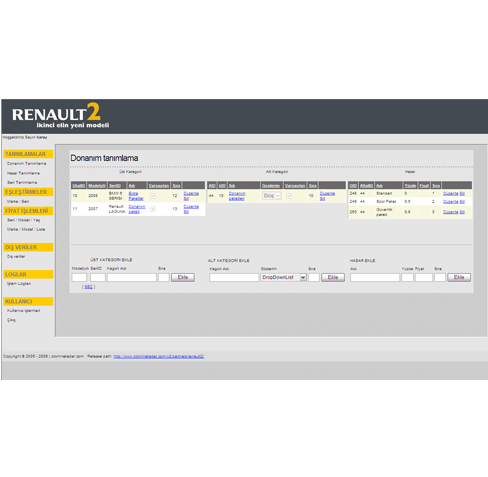Screen dimensions: 488x477
Task: Click the SEÇ link below Modelyılı field
Action: click(89, 287)
